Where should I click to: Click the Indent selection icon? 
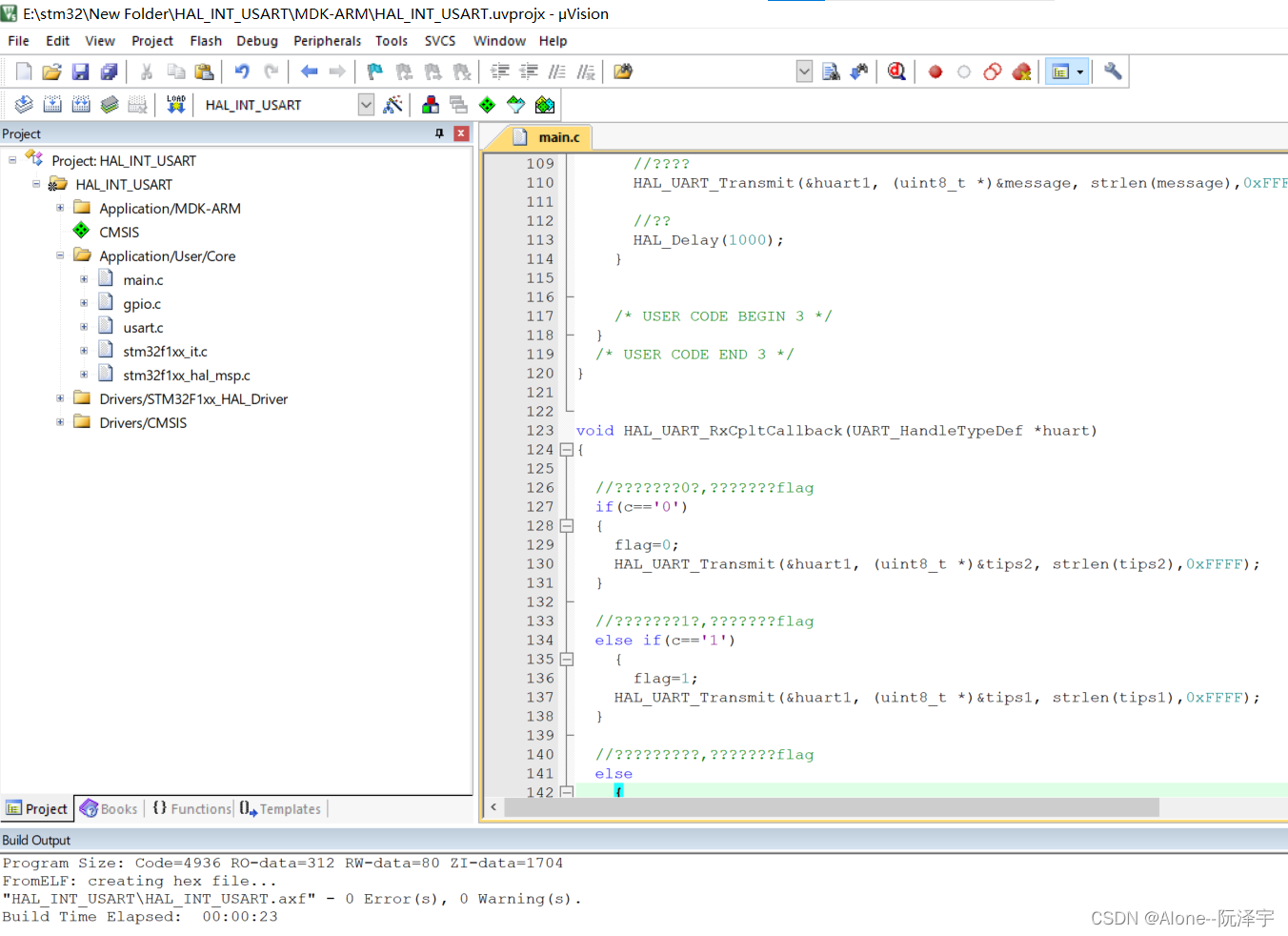[500, 71]
